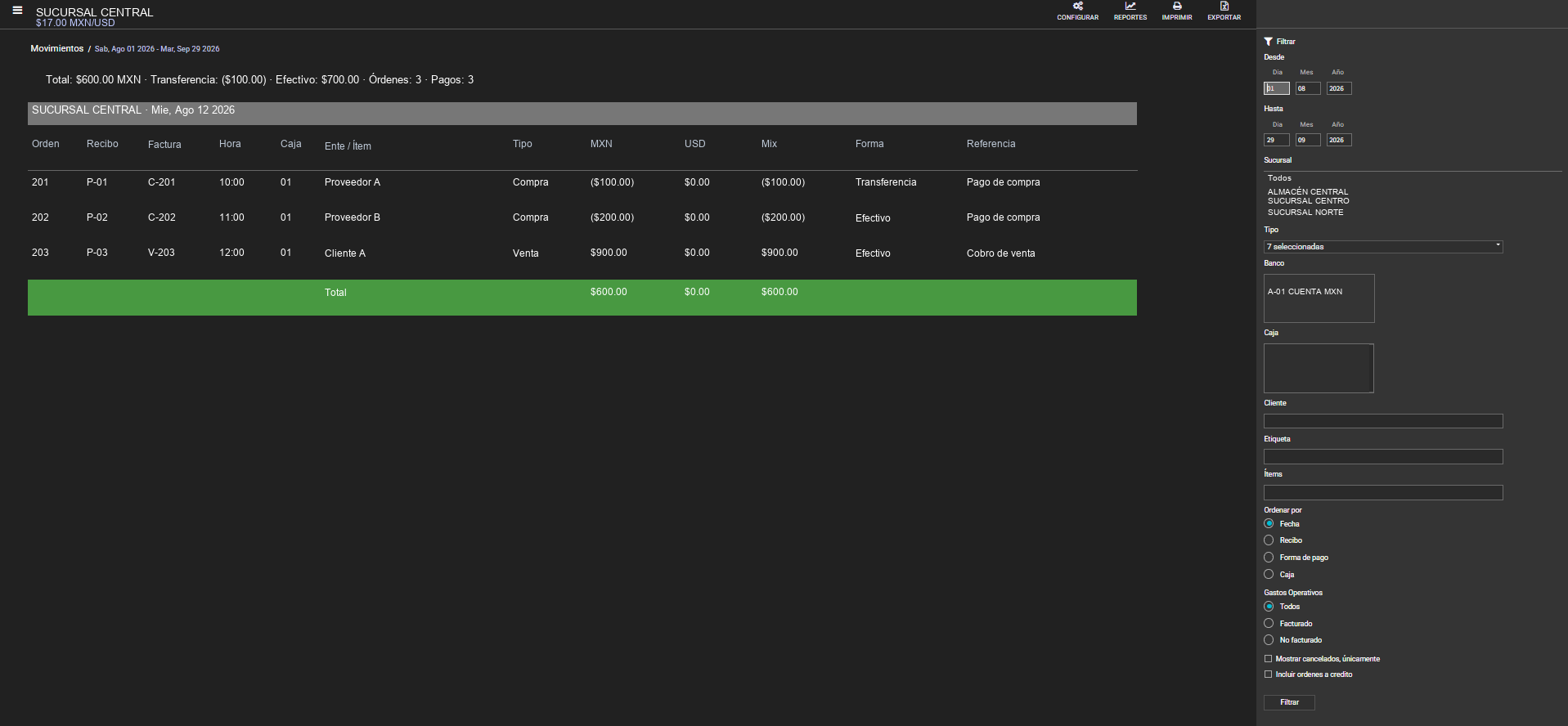Open the hamburger menu icon
Viewport: 1568px width, 726px height.
[x=17, y=11]
